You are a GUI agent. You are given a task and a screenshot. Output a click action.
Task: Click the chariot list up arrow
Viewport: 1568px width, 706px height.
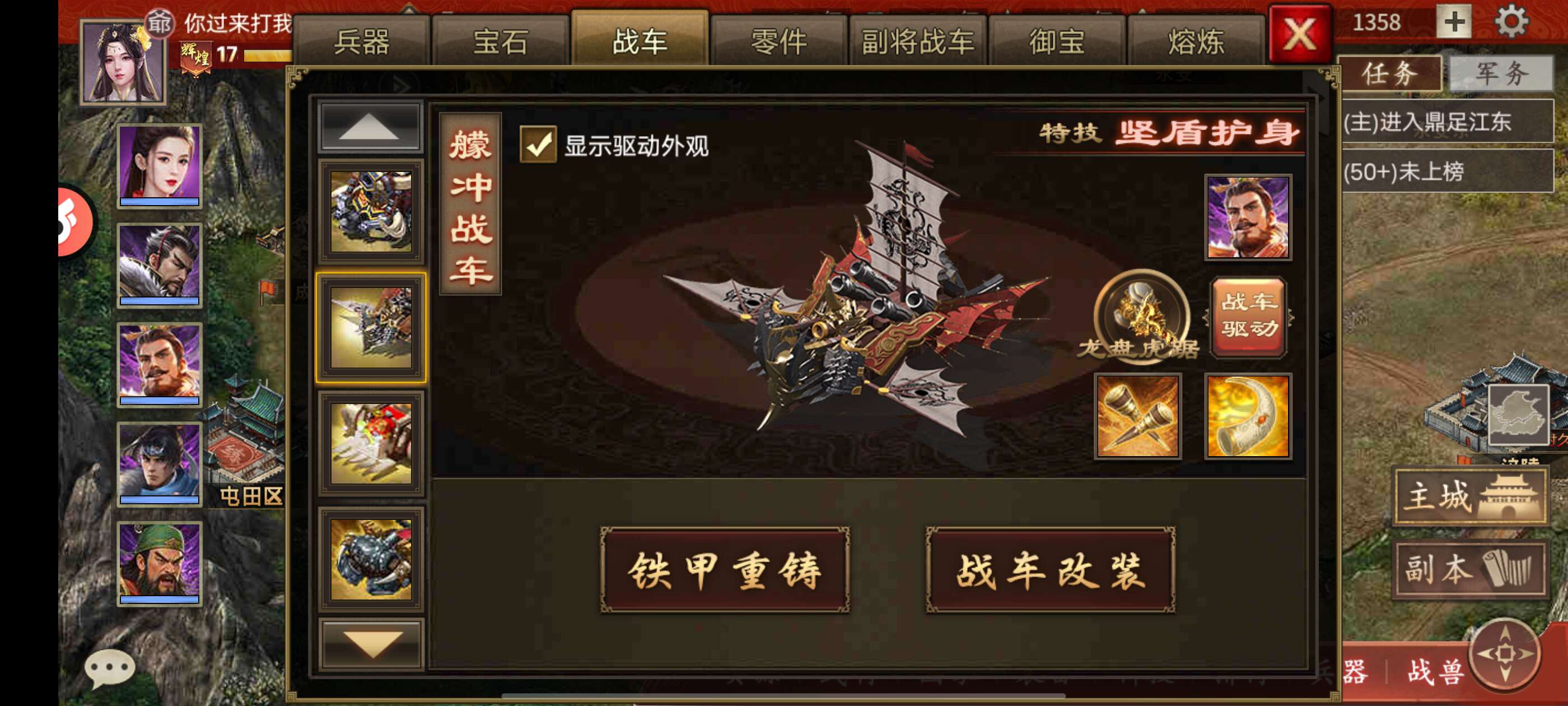pyautogui.click(x=370, y=127)
